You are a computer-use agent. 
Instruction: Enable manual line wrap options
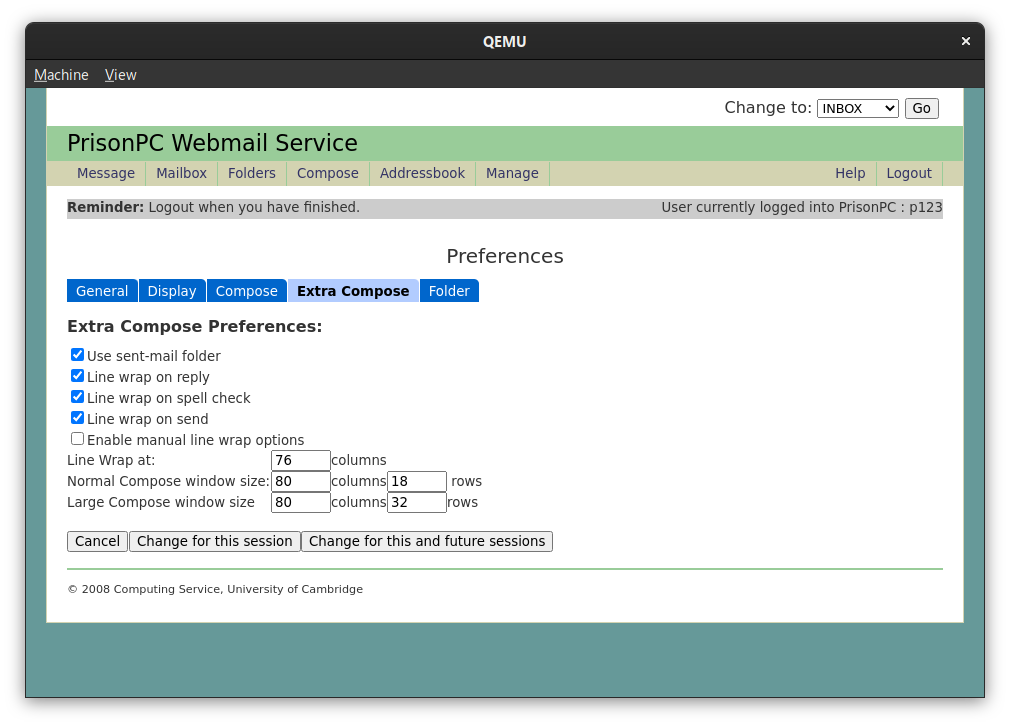click(x=77, y=439)
